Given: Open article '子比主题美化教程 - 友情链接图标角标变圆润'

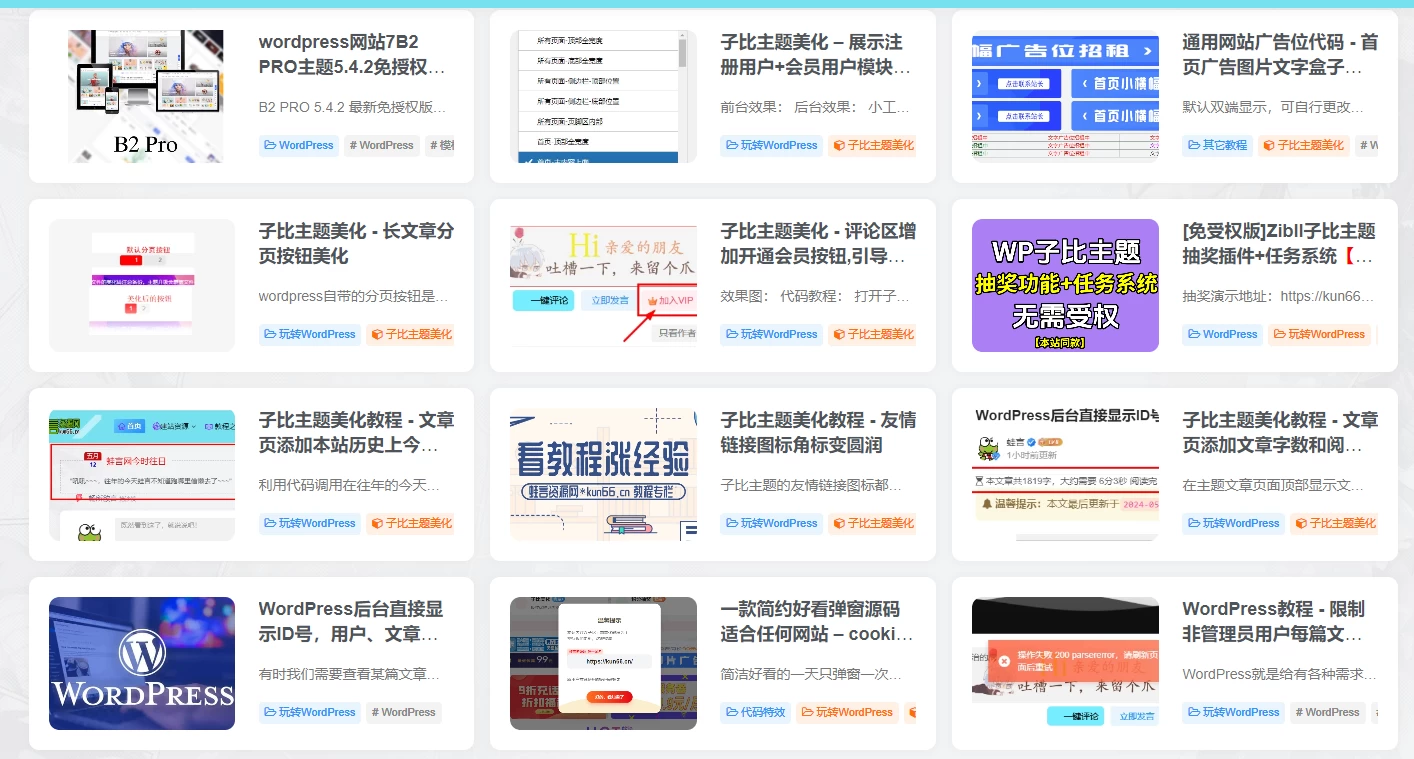Looking at the screenshot, I should point(818,432).
